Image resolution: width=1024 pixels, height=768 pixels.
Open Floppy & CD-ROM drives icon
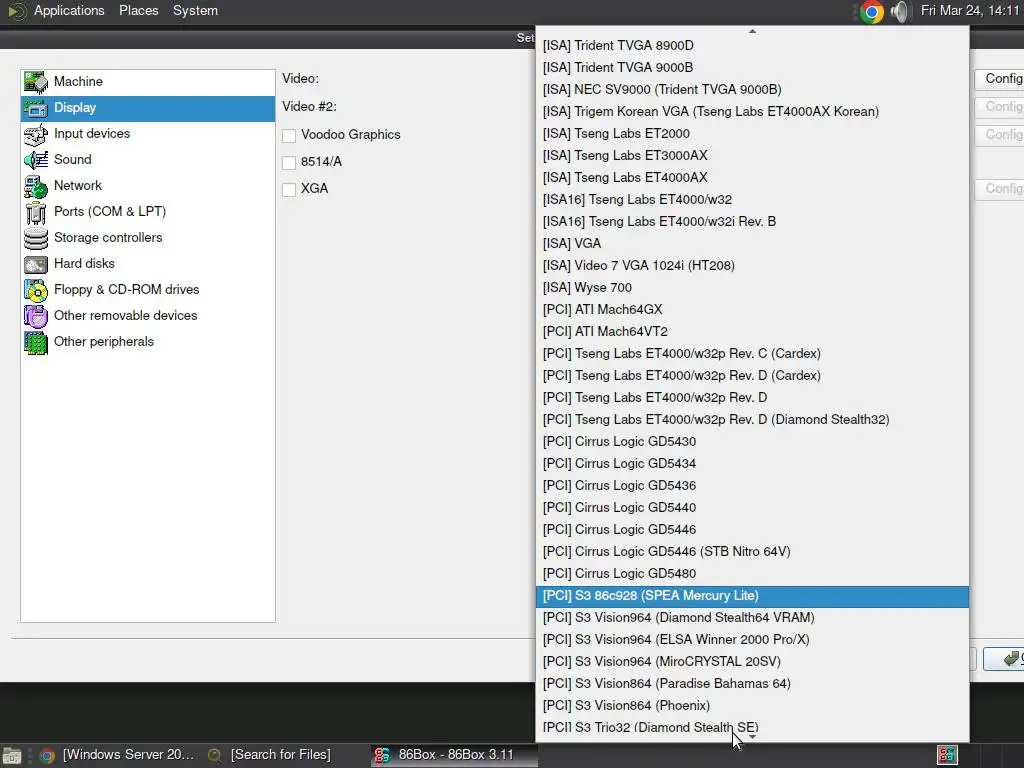(36, 290)
